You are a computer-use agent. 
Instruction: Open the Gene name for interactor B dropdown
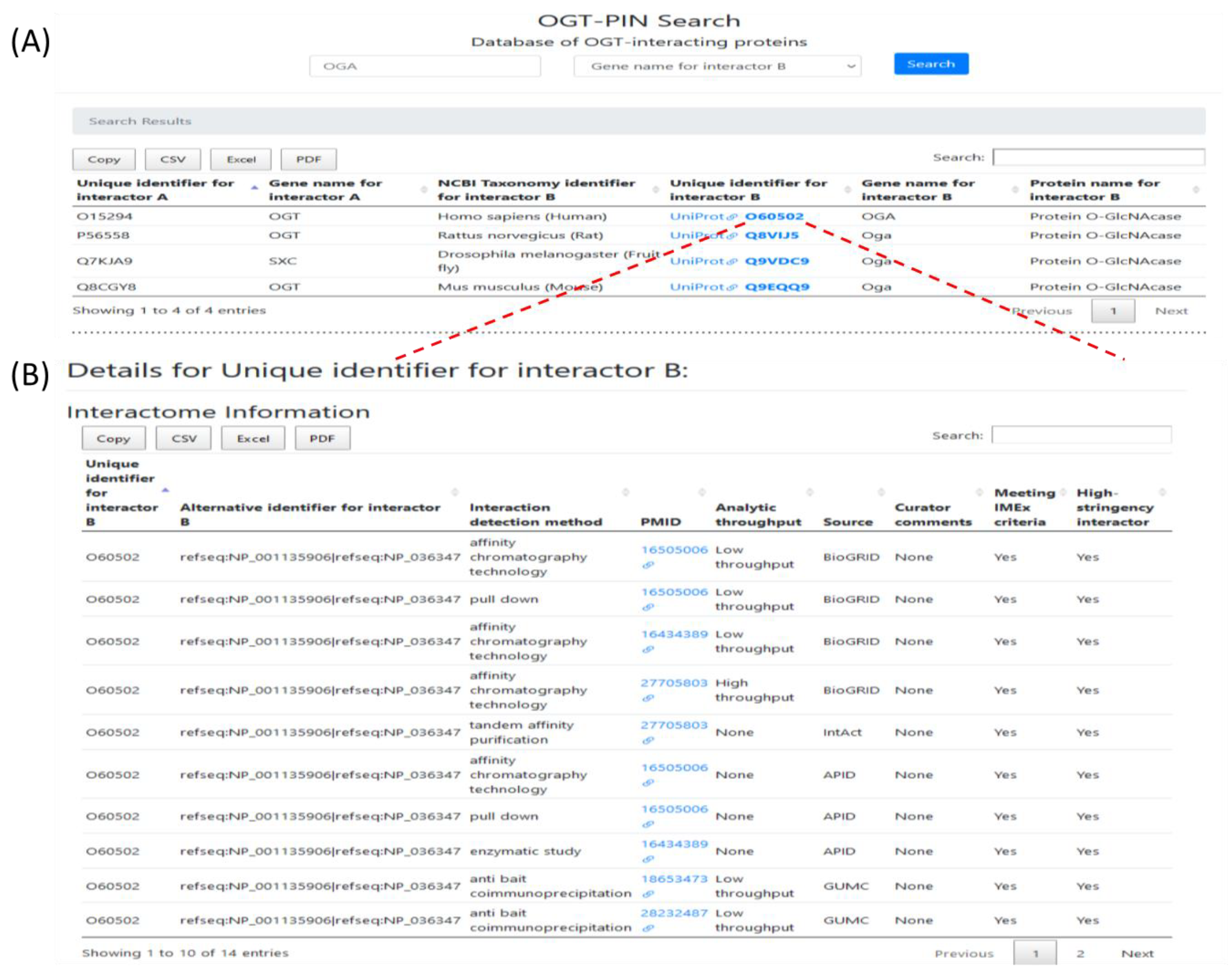click(716, 66)
